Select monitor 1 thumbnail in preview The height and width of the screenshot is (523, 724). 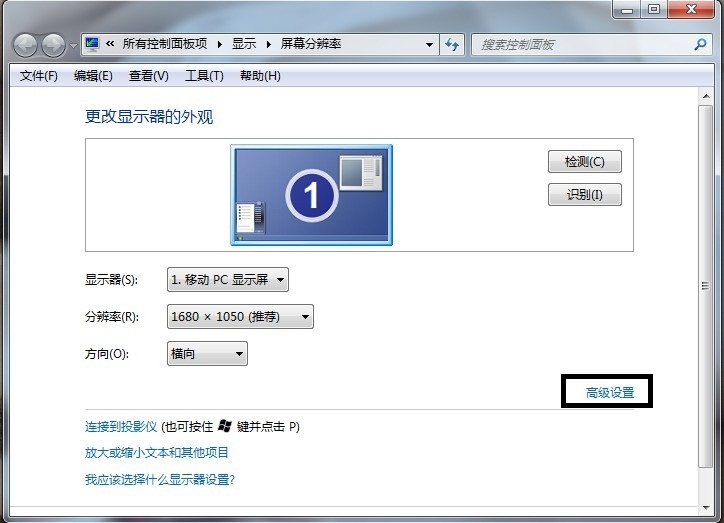coord(312,195)
